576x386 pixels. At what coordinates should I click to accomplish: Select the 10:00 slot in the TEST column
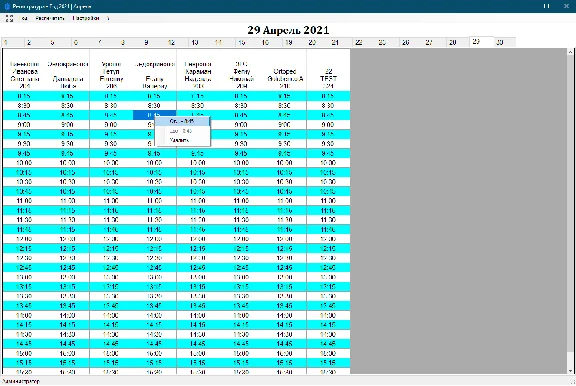coord(328,163)
